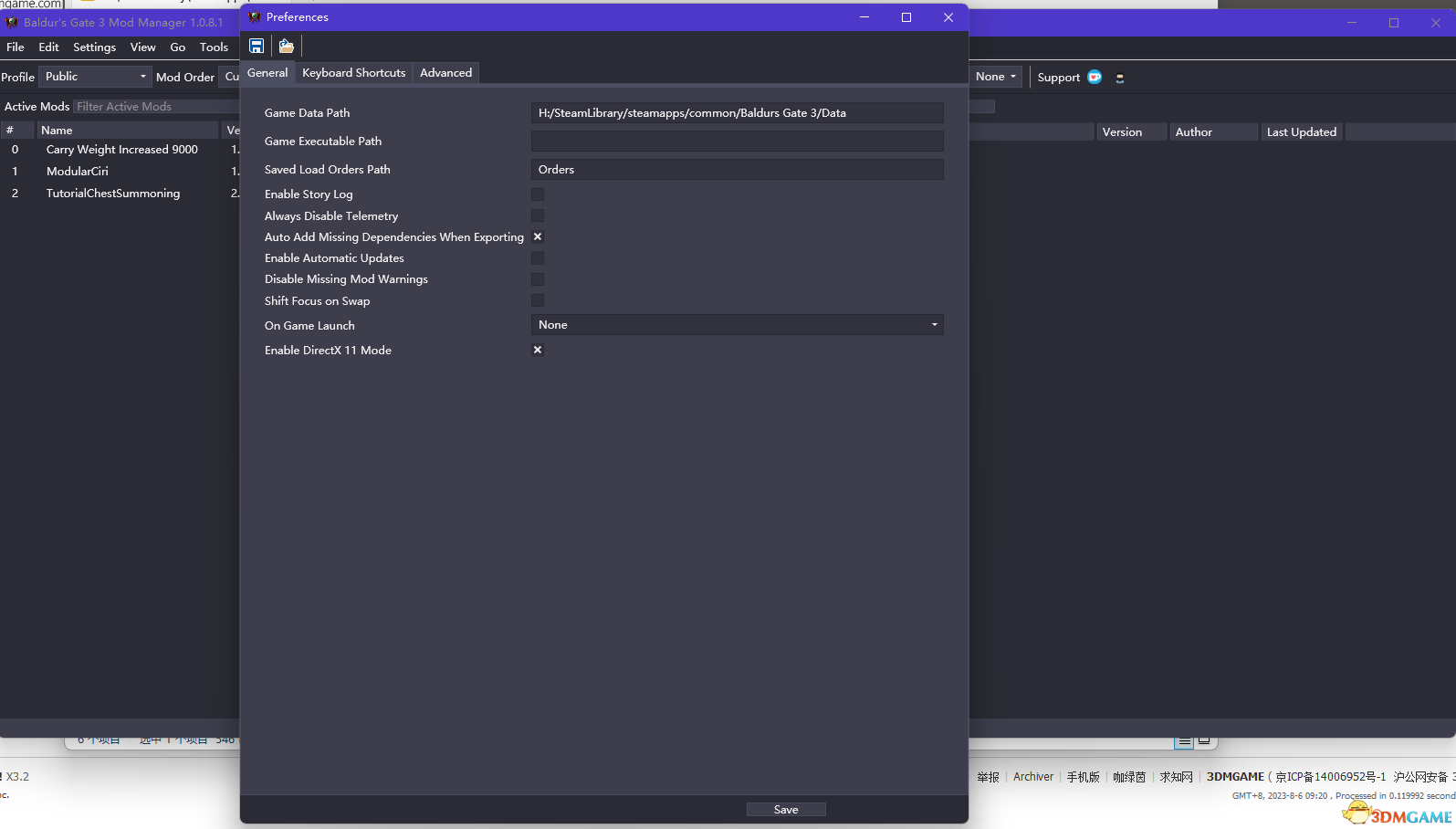This screenshot has width=1456, height=829.
Task: Uncheck Auto Add Missing Dependencies When Exporting
Action: (538, 237)
